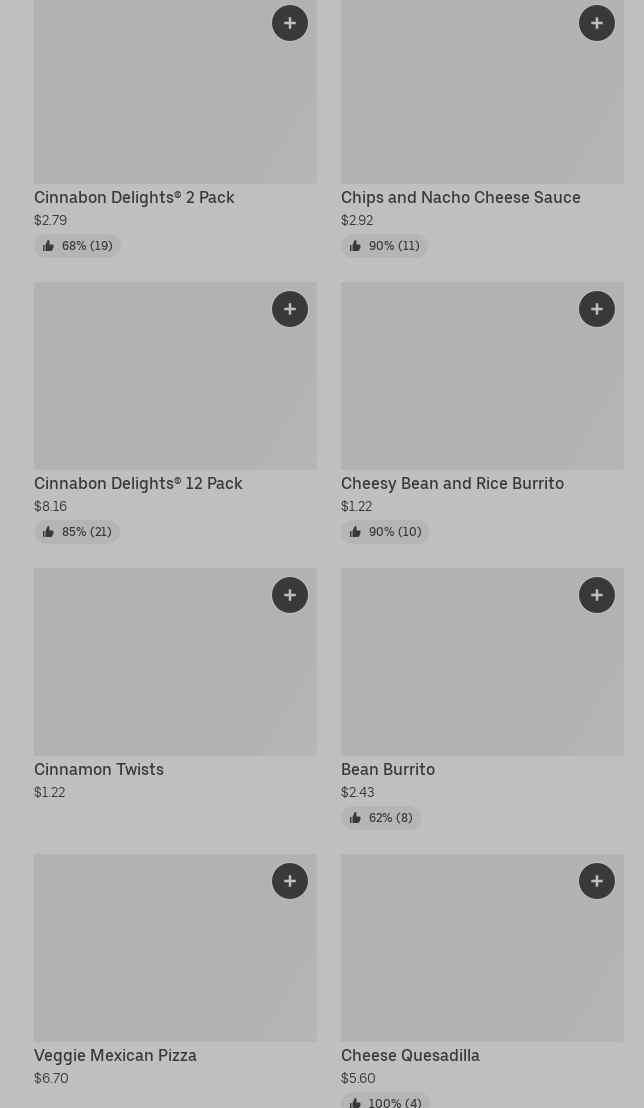The width and height of the screenshot is (644, 1108).
Task: Add Veggie Mexican Pizza to cart
Action: [x=290, y=881]
